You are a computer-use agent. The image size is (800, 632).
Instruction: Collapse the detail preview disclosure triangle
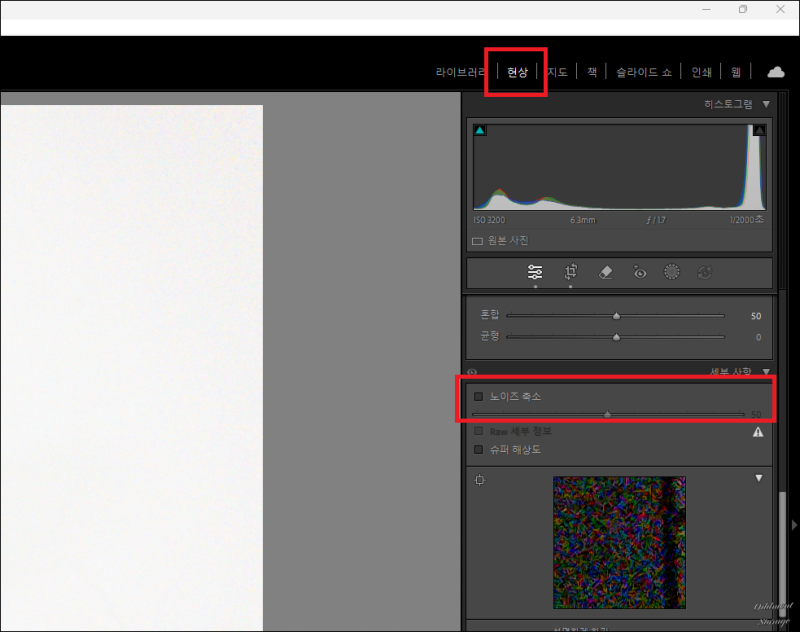click(x=759, y=478)
